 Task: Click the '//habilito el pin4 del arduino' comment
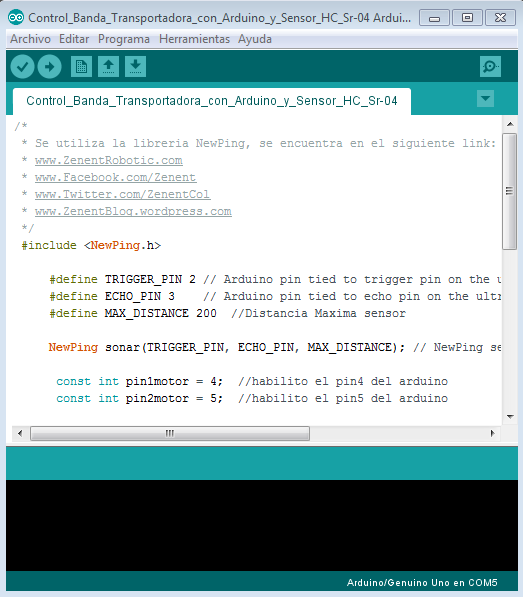[343, 382]
